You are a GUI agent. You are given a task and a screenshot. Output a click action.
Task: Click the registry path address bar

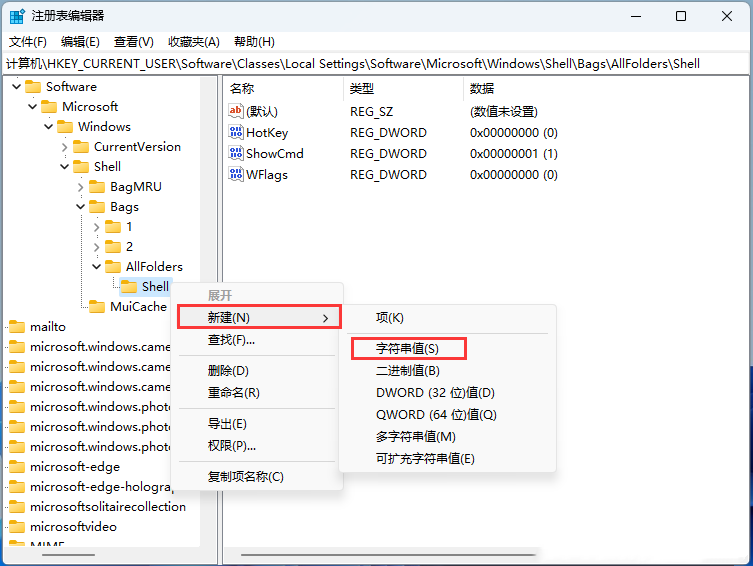pyautogui.click(x=376, y=63)
